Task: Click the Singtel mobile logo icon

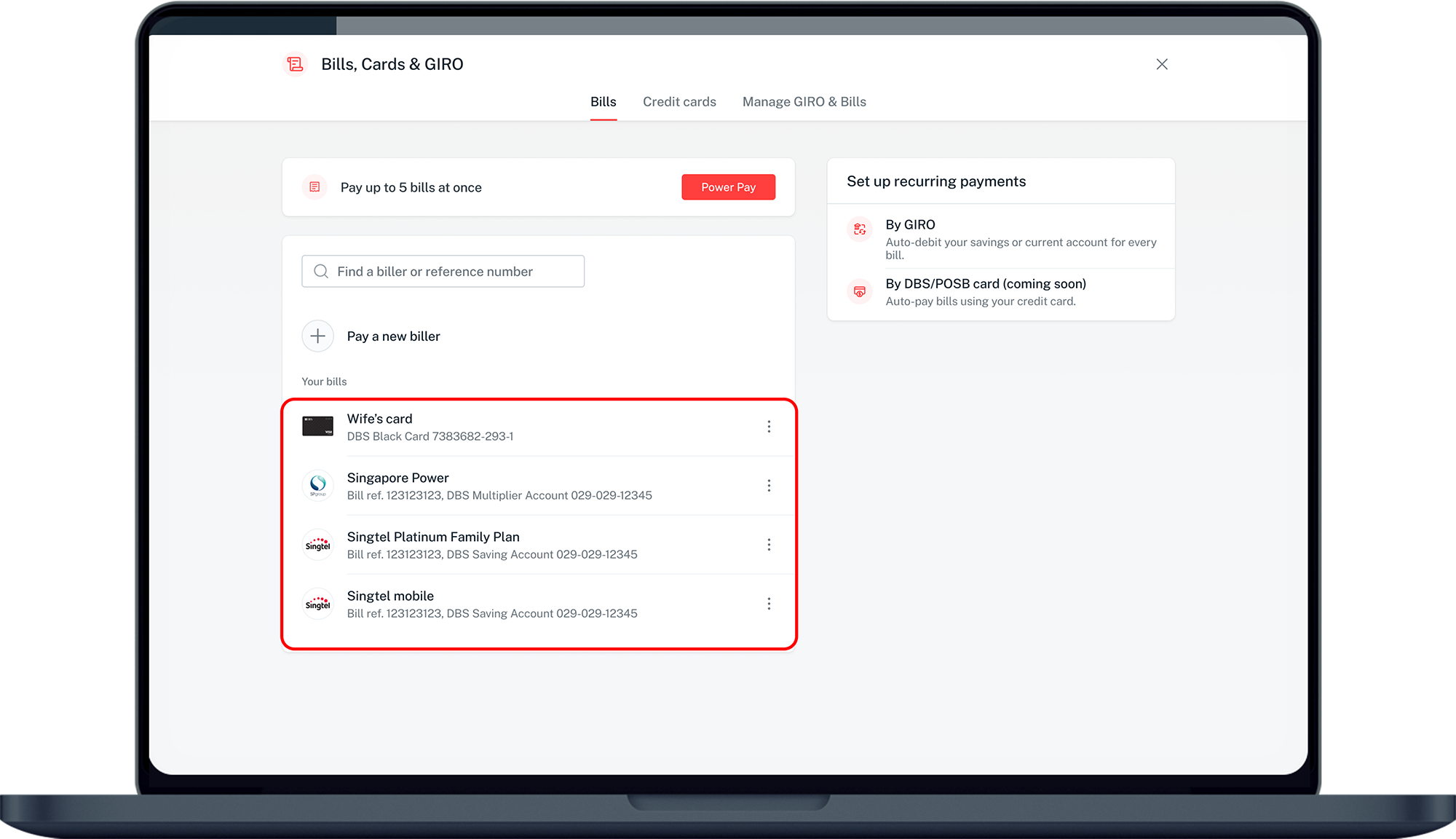Action: (x=318, y=604)
